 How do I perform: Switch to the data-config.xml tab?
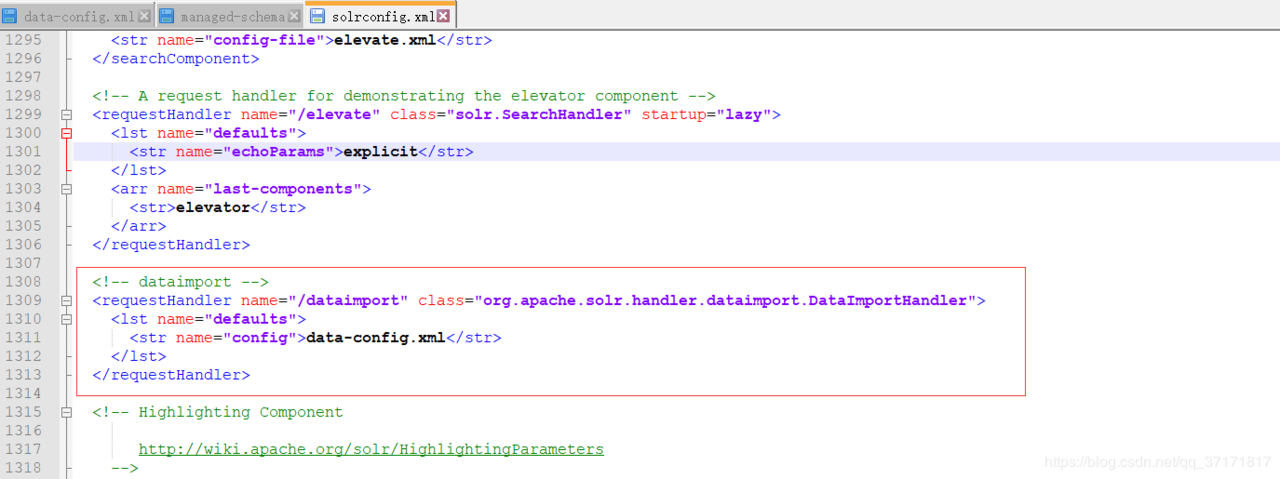(78, 16)
